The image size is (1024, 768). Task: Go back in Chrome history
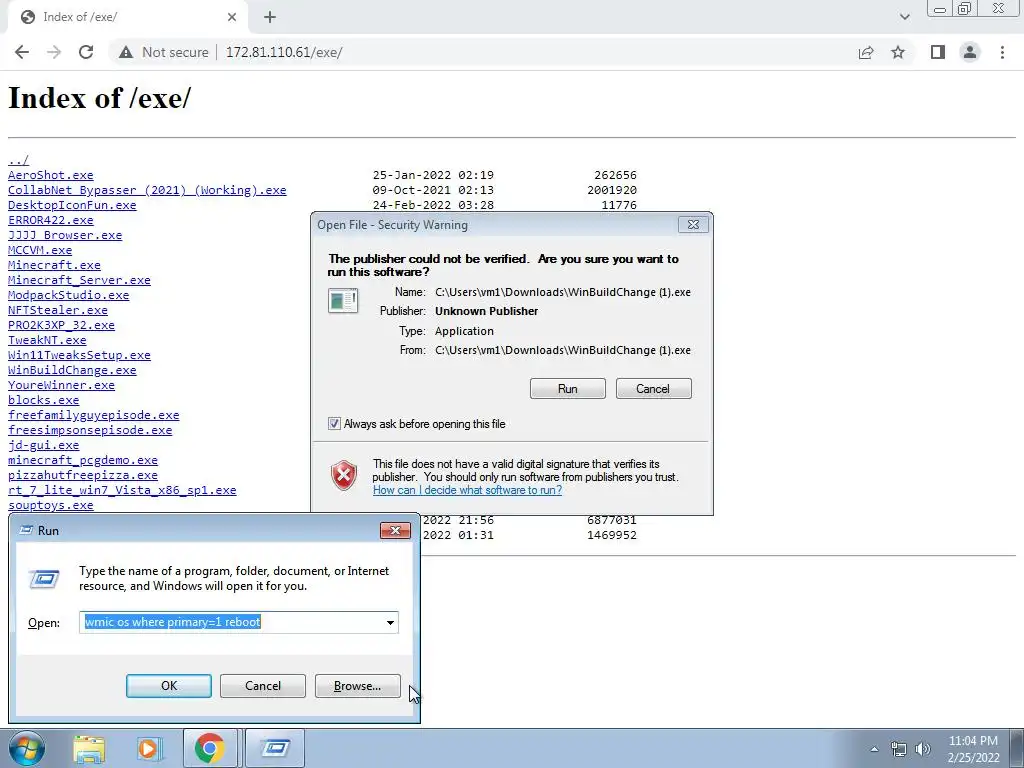[x=22, y=52]
